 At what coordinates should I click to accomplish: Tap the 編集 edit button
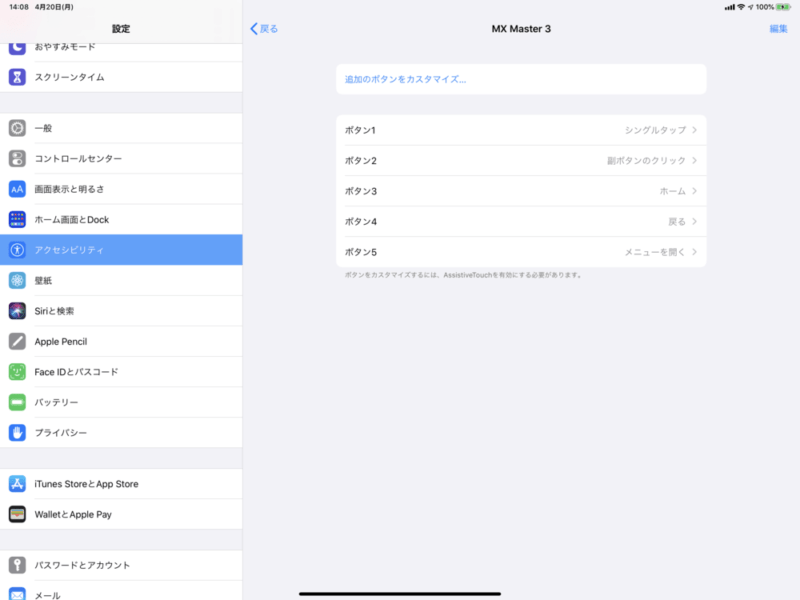[778, 29]
